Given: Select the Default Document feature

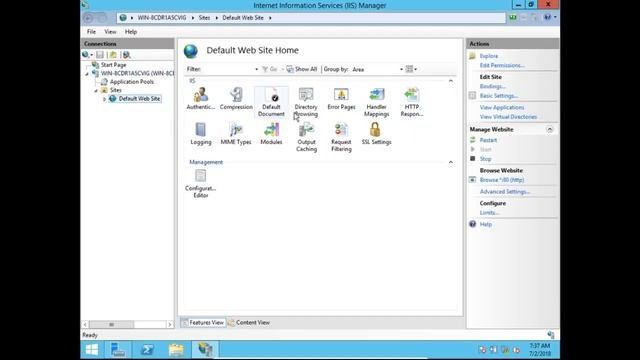Looking at the screenshot, I should pyautogui.click(x=271, y=102).
